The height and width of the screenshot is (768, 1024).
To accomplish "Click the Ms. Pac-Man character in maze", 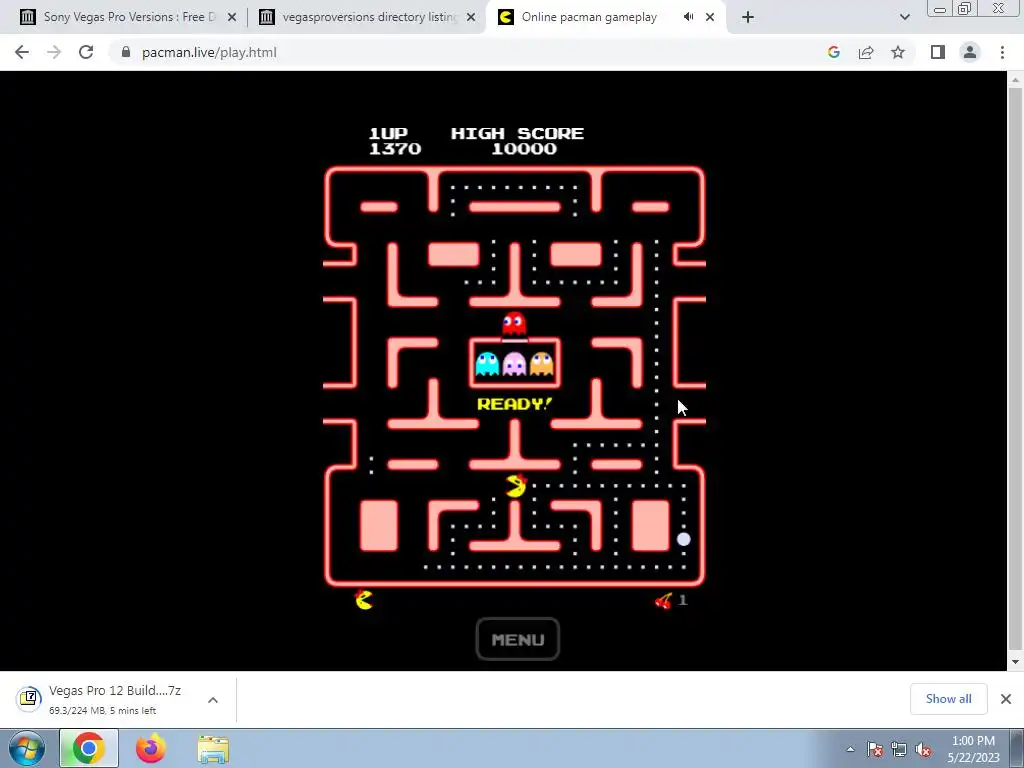I will pos(516,486).
